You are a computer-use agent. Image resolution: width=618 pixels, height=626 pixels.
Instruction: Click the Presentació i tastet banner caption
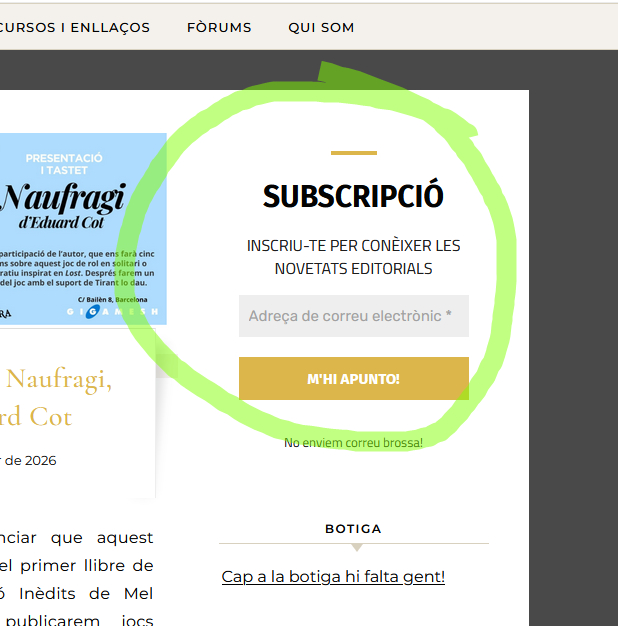pos(64,164)
